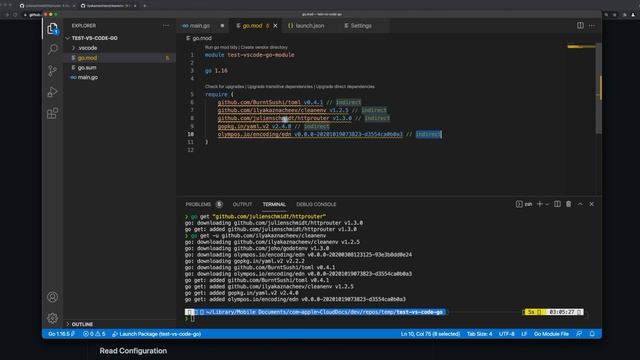Screen dimensions: 640x360
Task: Open the BurntSushi/toml module link
Action: click(x=259, y=102)
